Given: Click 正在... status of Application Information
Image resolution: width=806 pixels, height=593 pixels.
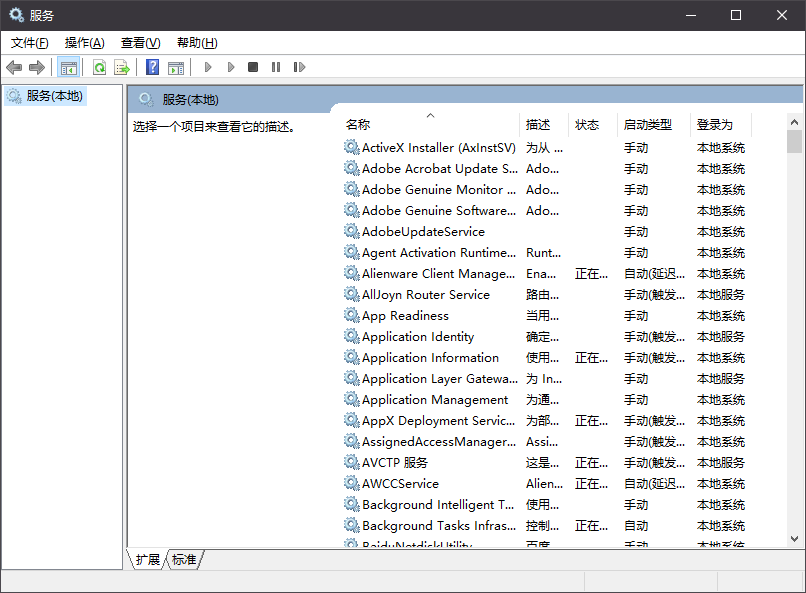Looking at the screenshot, I should 591,357.
